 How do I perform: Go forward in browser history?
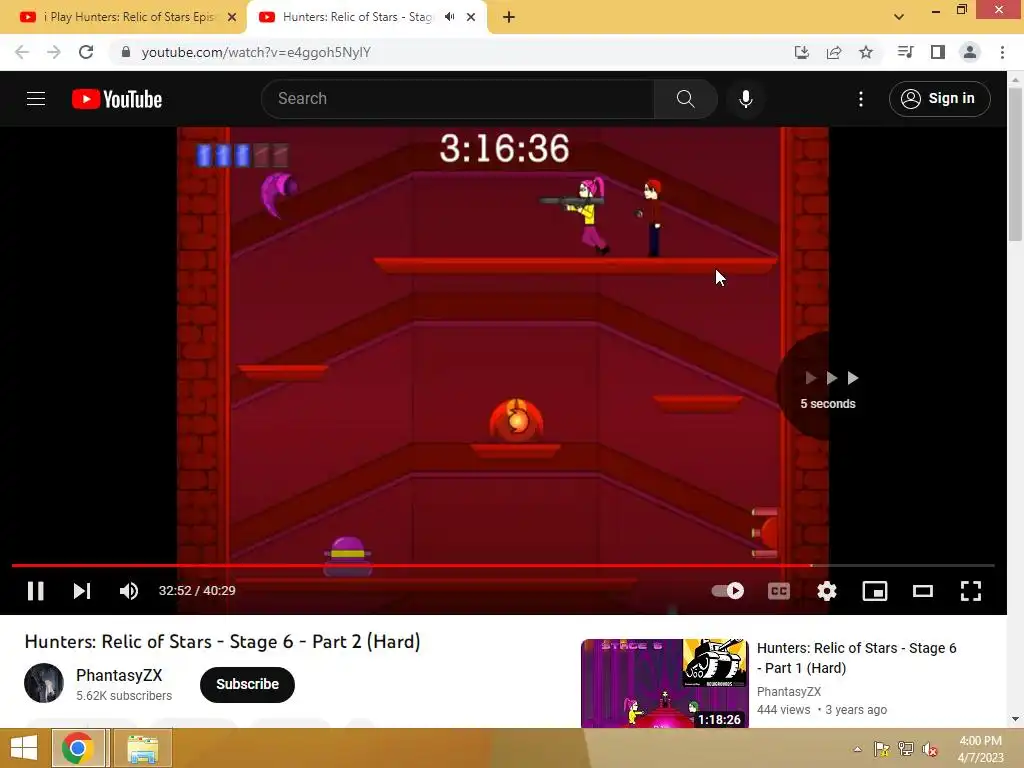[x=54, y=52]
